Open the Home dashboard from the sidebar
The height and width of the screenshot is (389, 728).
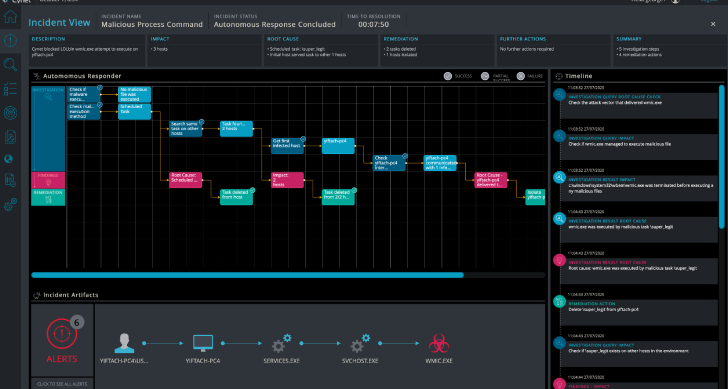pyautogui.click(x=10, y=17)
